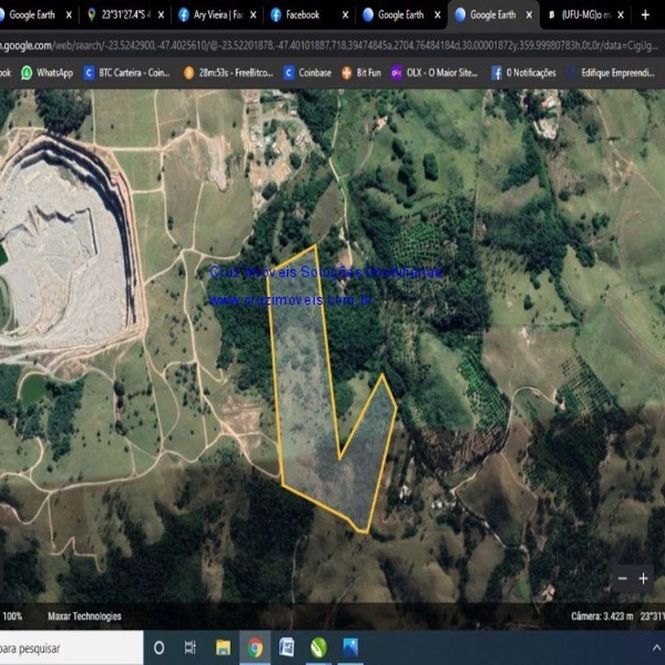Open the 28m53s FreeBitco bookmark
The image size is (665, 665).
click(228, 73)
